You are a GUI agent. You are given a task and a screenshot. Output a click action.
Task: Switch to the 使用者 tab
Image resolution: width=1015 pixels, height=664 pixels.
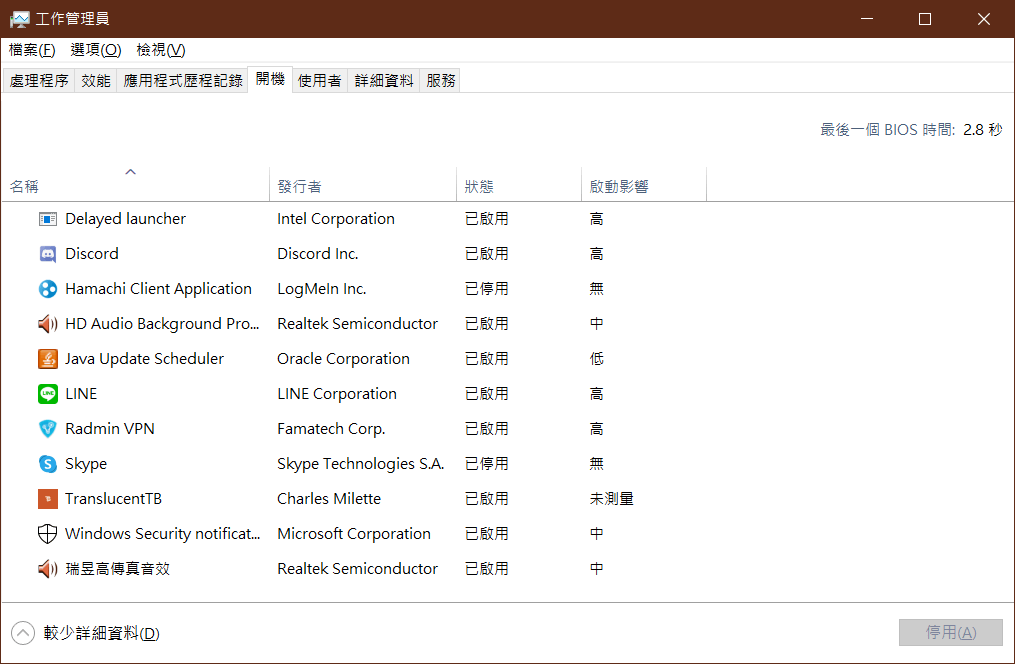tap(320, 80)
